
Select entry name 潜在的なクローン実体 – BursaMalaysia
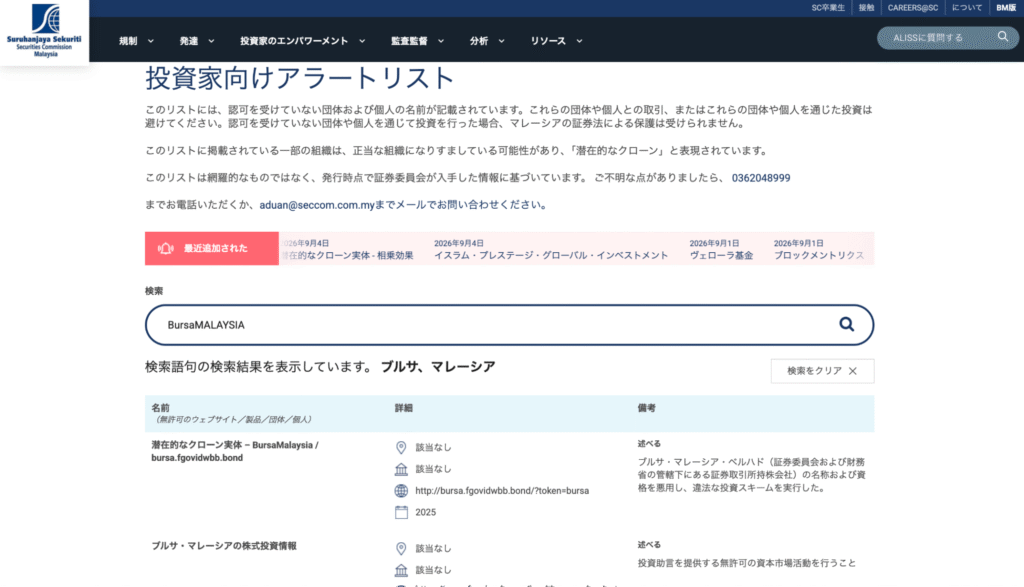click(234, 451)
